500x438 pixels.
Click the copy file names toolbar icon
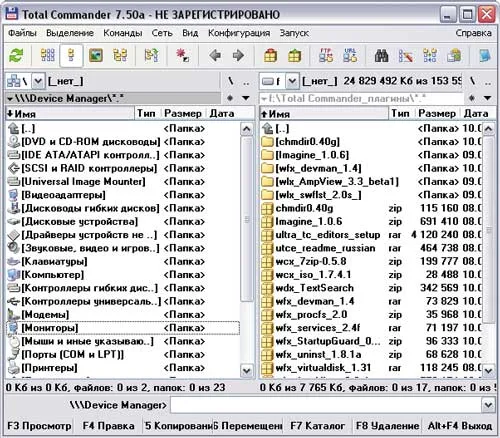454,55
